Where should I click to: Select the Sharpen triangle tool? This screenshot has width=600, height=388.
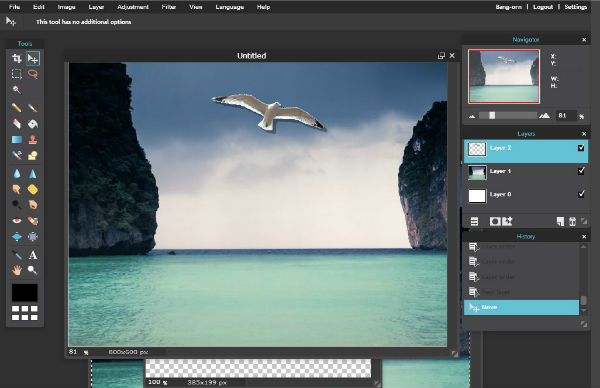[x=33, y=174]
